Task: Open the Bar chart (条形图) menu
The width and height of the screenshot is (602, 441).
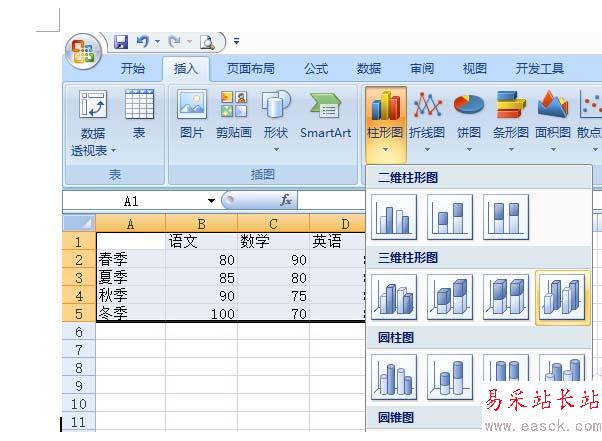Action: tap(511, 123)
